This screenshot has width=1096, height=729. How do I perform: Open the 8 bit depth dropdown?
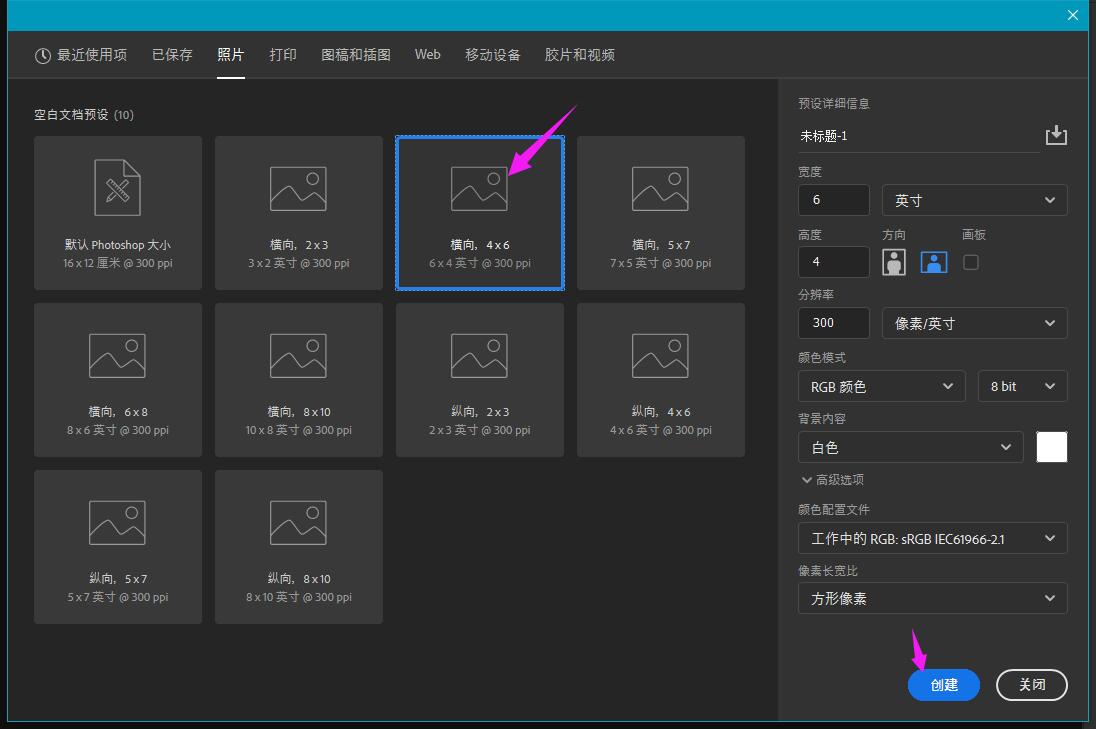click(1023, 386)
